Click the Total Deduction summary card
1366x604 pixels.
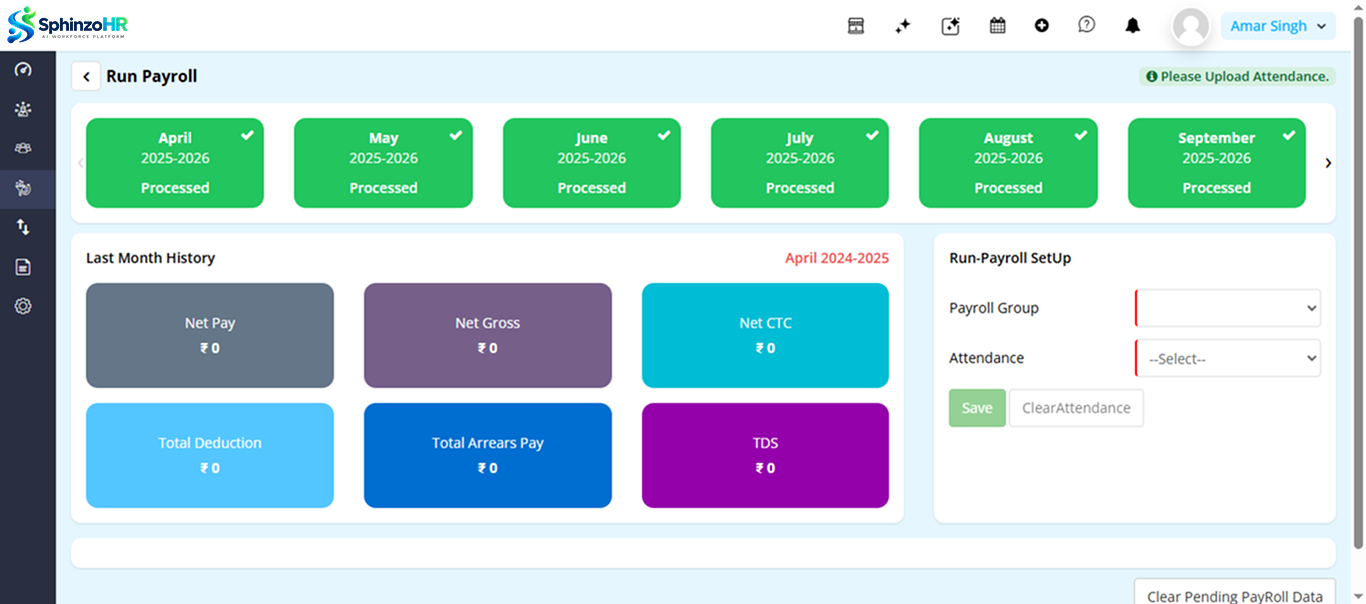210,455
